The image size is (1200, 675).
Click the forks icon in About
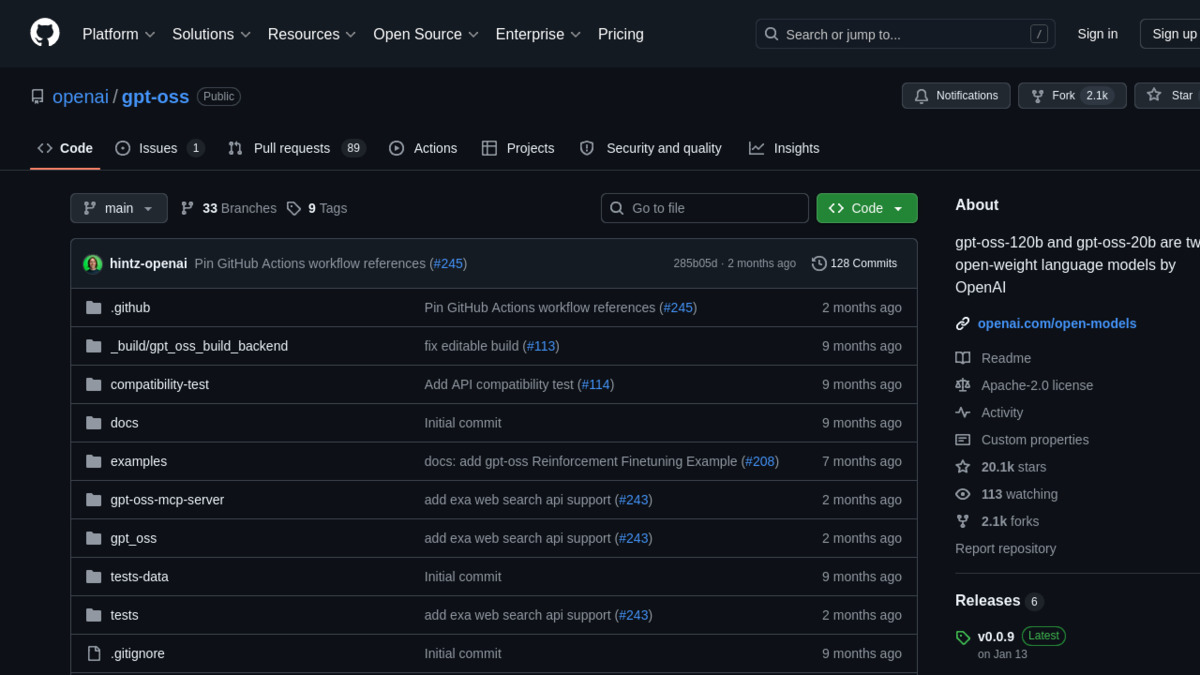click(963, 521)
